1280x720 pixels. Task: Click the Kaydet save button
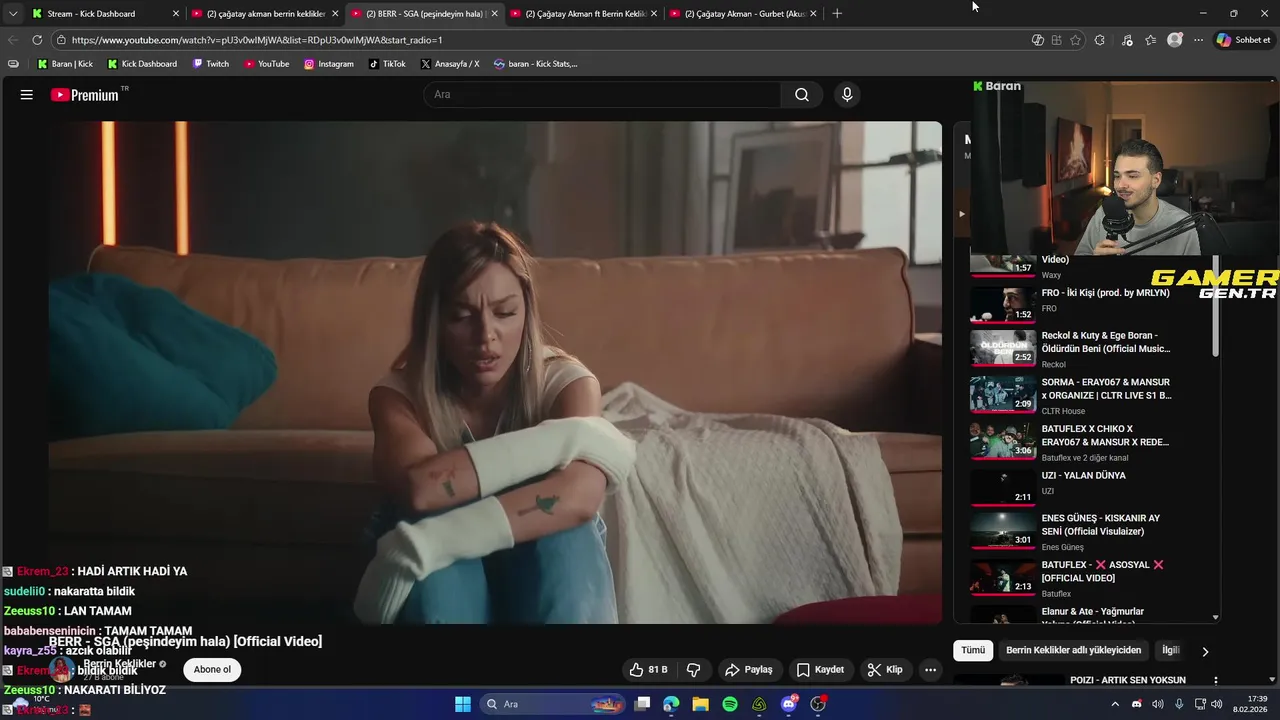[820, 670]
